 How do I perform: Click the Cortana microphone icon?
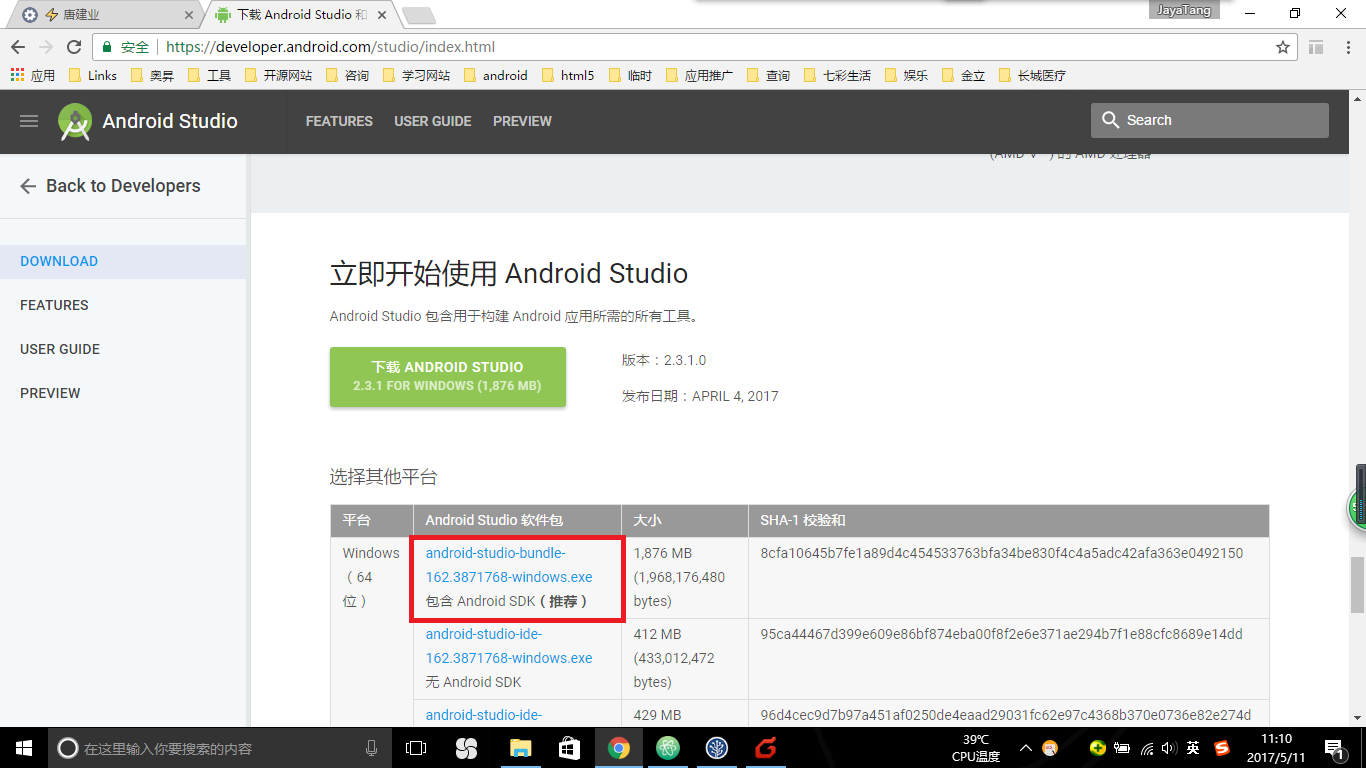tap(372, 748)
